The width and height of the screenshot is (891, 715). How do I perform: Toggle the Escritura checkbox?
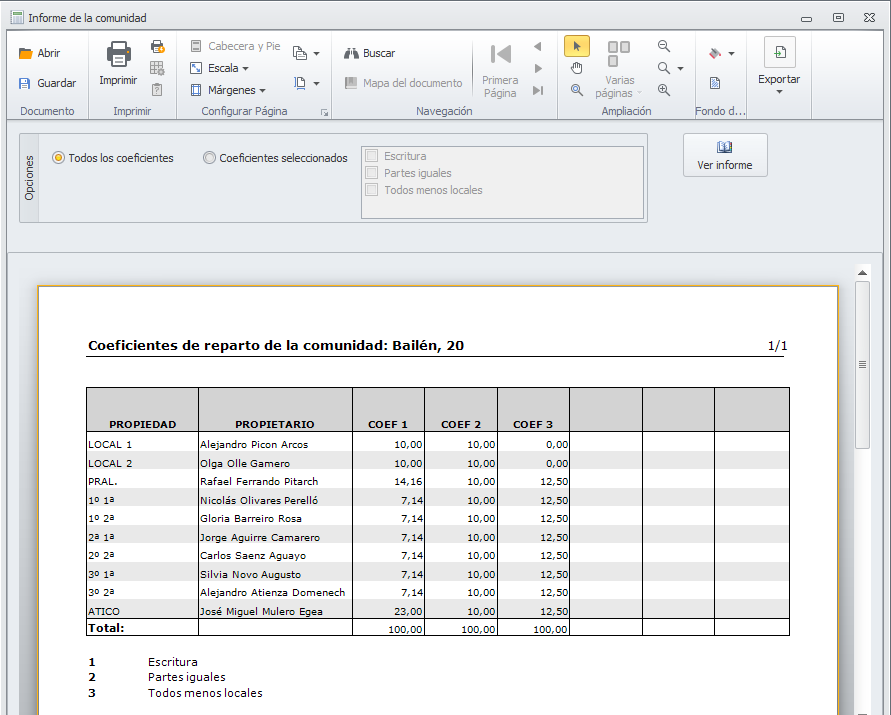pyautogui.click(x=372, y=156)
